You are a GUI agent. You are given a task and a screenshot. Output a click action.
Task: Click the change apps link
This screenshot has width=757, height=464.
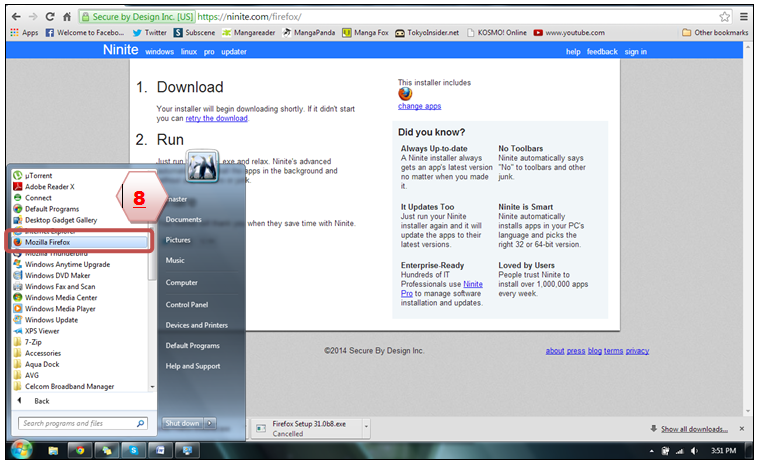(420, 106)
